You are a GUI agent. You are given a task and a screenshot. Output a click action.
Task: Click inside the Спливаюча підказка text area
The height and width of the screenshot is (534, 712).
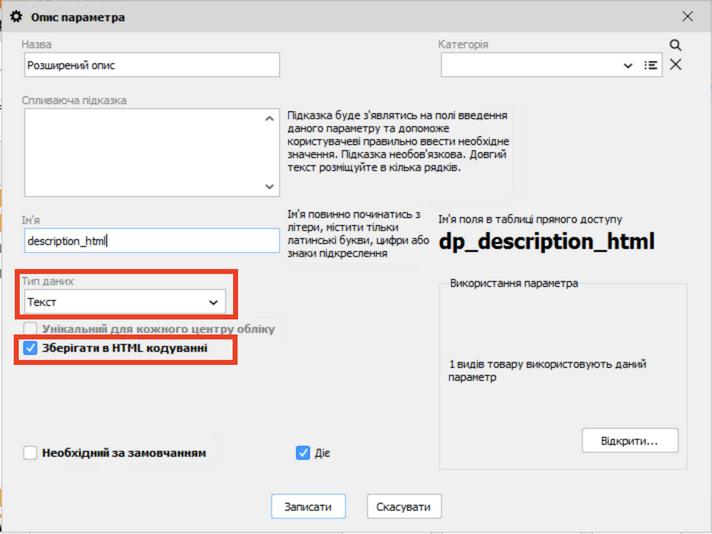point(140,152)
